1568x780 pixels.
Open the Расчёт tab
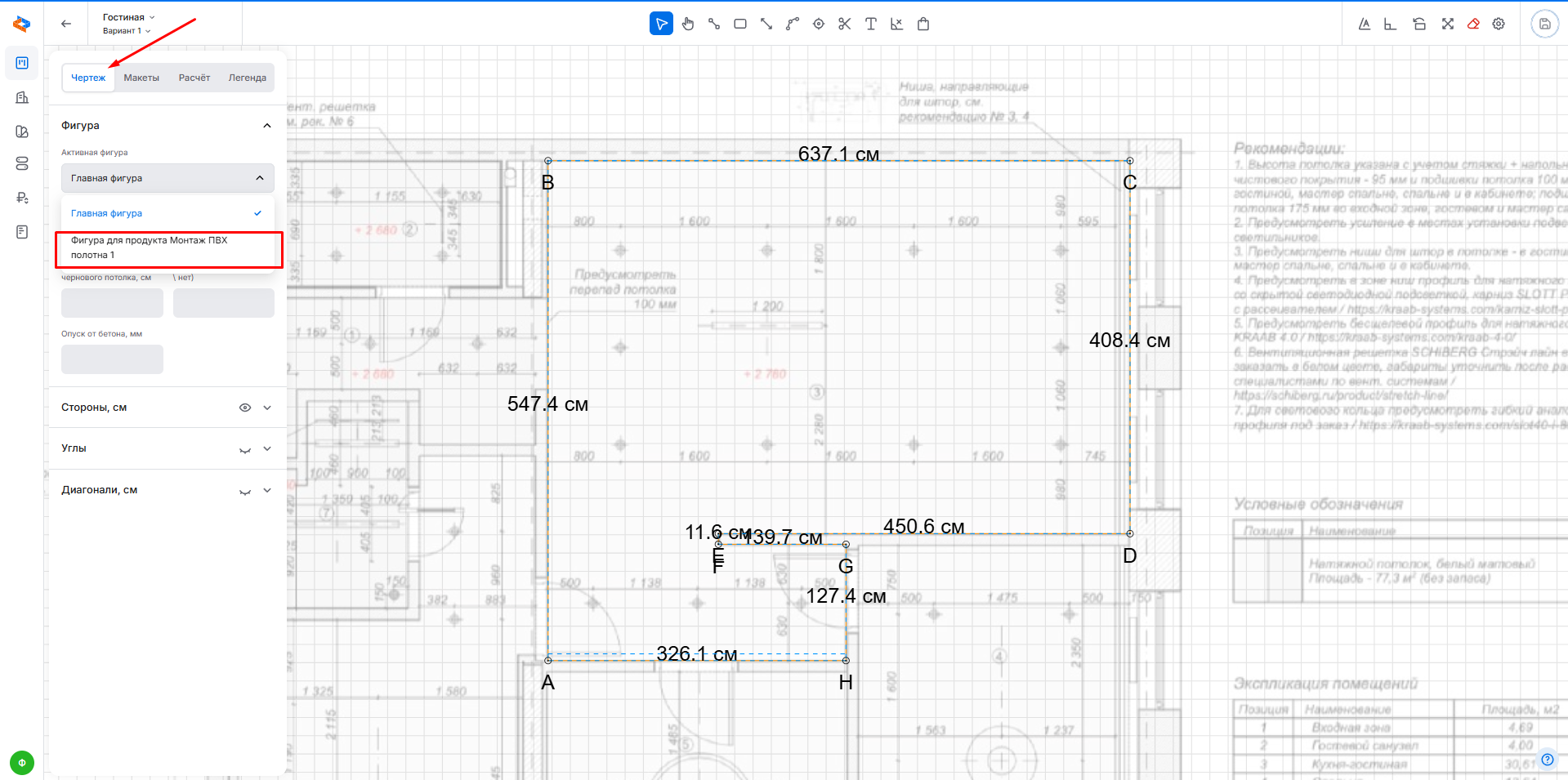point(194,78)
